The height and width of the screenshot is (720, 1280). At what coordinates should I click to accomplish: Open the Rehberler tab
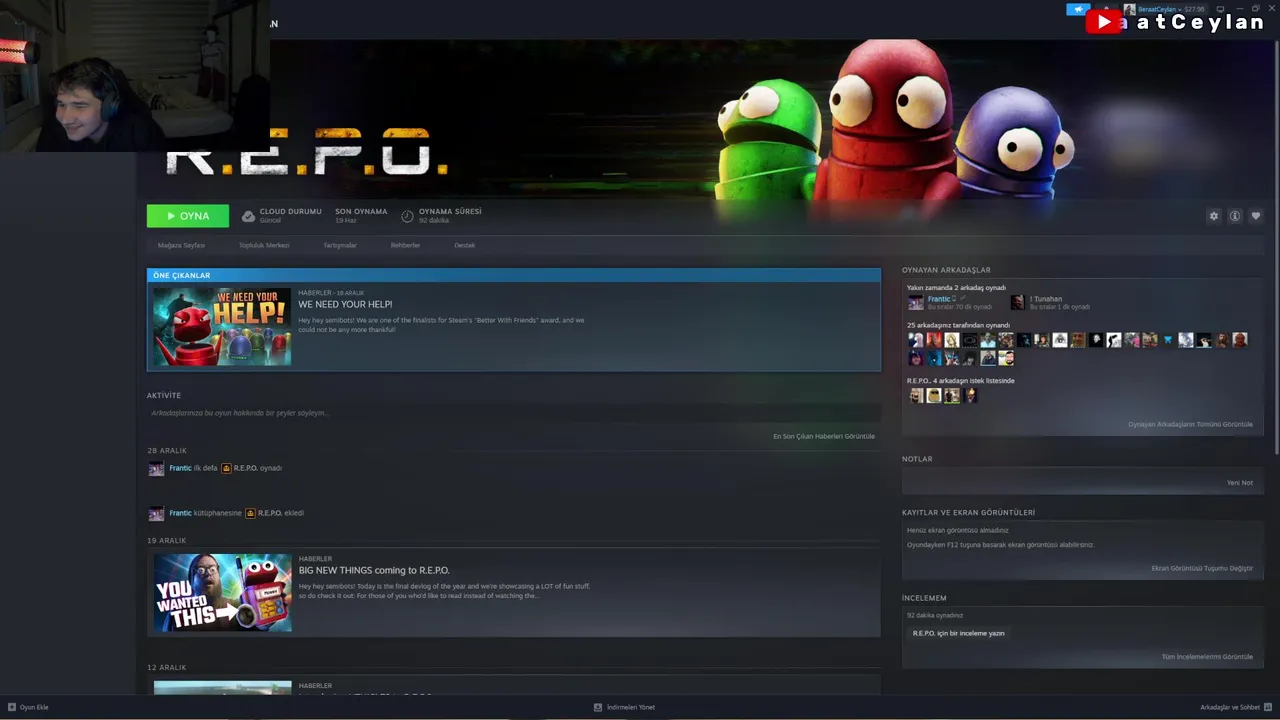(x=405, y=245)
